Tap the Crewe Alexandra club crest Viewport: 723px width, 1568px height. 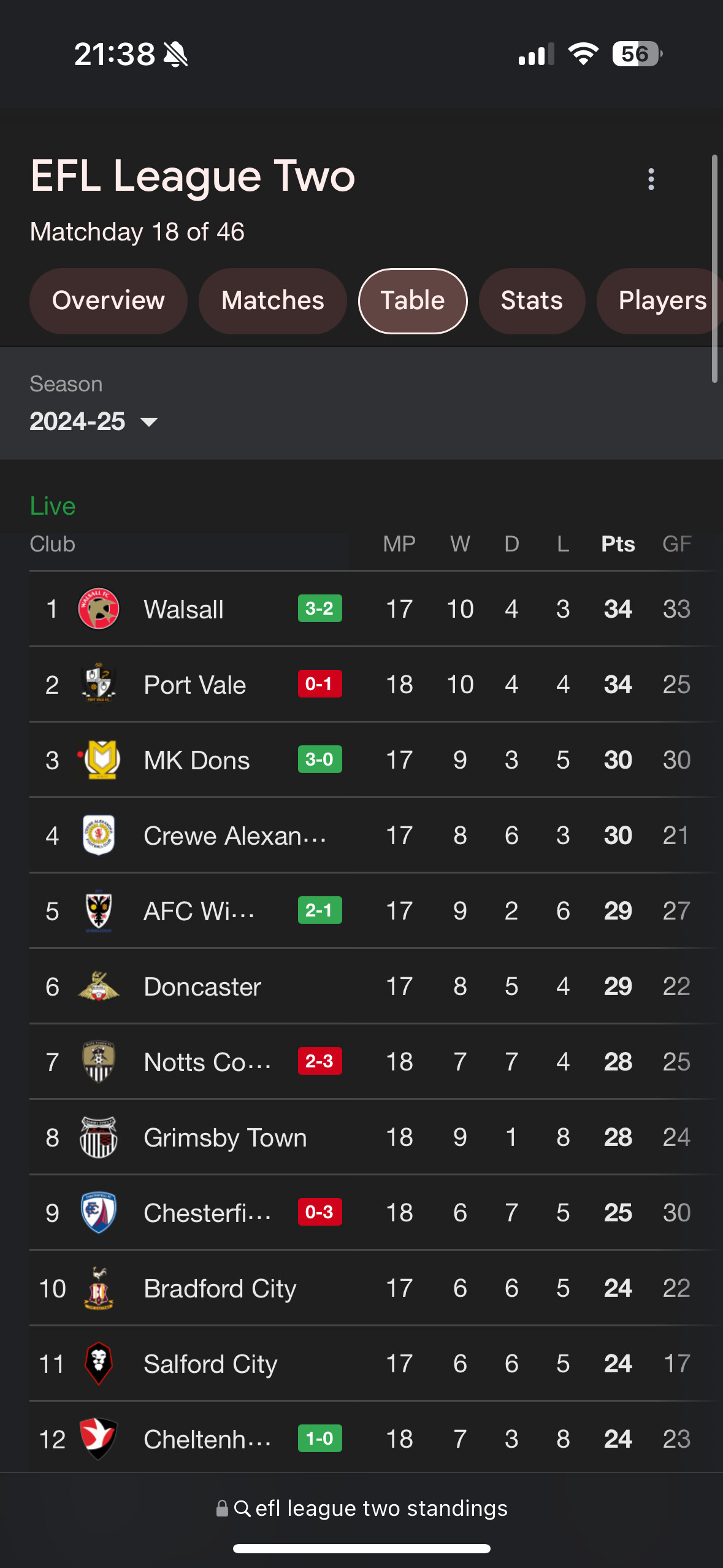(x=99, y=835)
